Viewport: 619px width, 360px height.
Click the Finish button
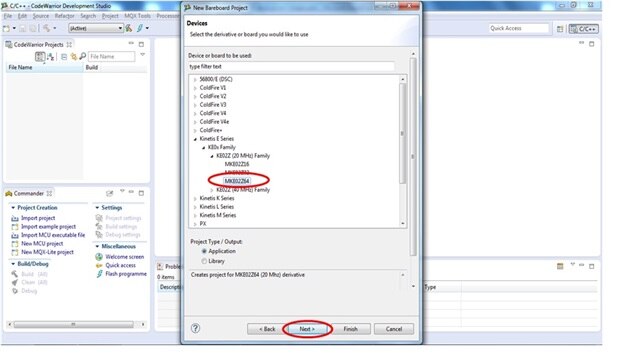(351, 329)
